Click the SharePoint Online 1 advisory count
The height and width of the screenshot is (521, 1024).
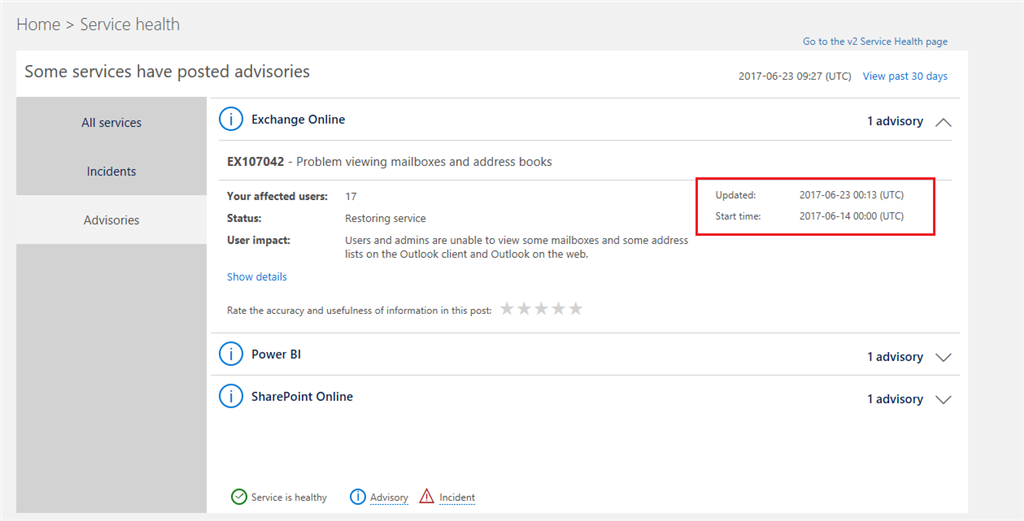(895, 400)
